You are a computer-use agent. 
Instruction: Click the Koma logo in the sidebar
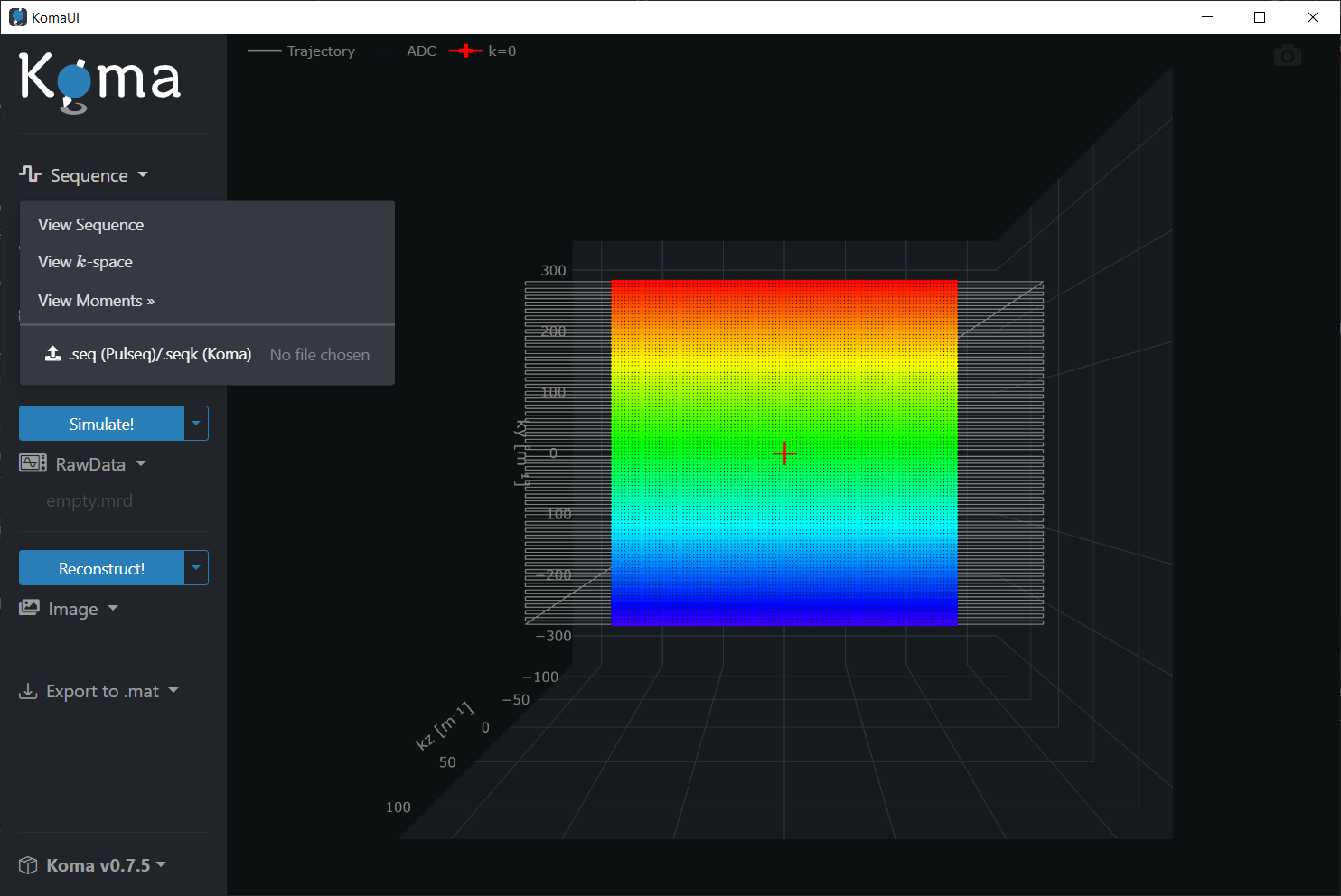(x=99, y=81)
